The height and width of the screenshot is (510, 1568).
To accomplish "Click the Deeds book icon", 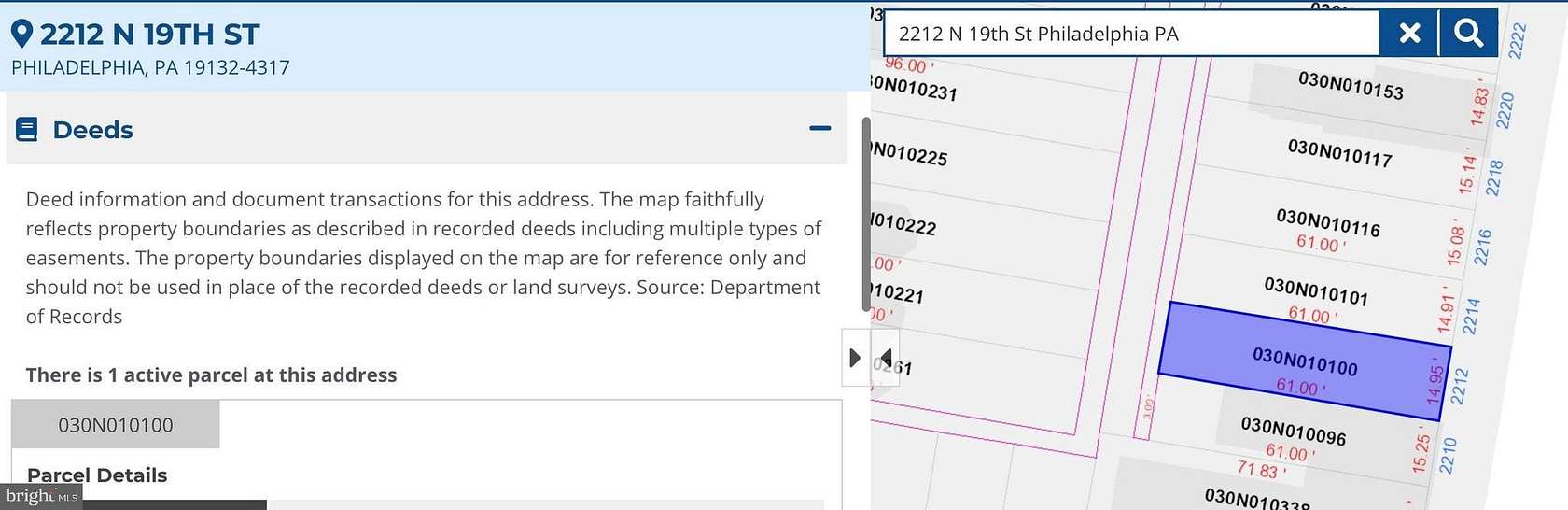I will [27, 130].
